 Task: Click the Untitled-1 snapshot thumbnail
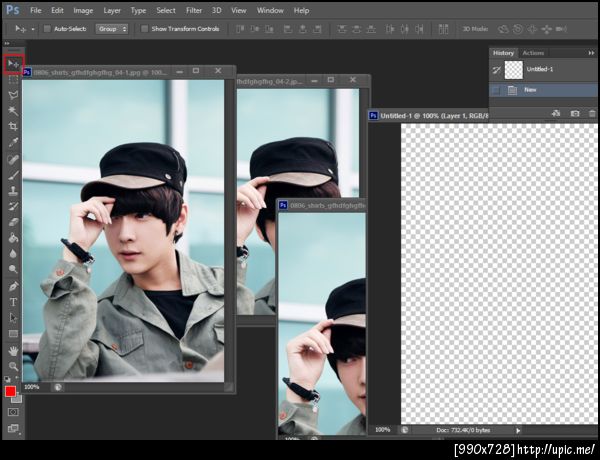click(514, 70)
